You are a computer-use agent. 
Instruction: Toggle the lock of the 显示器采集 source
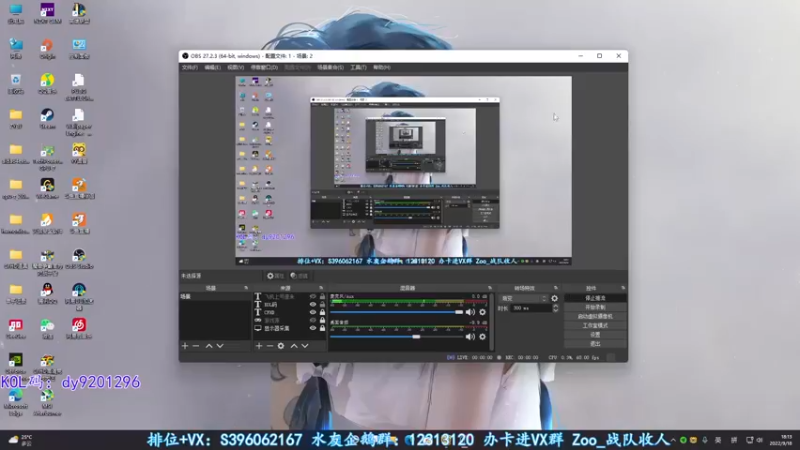coord(322,328)
